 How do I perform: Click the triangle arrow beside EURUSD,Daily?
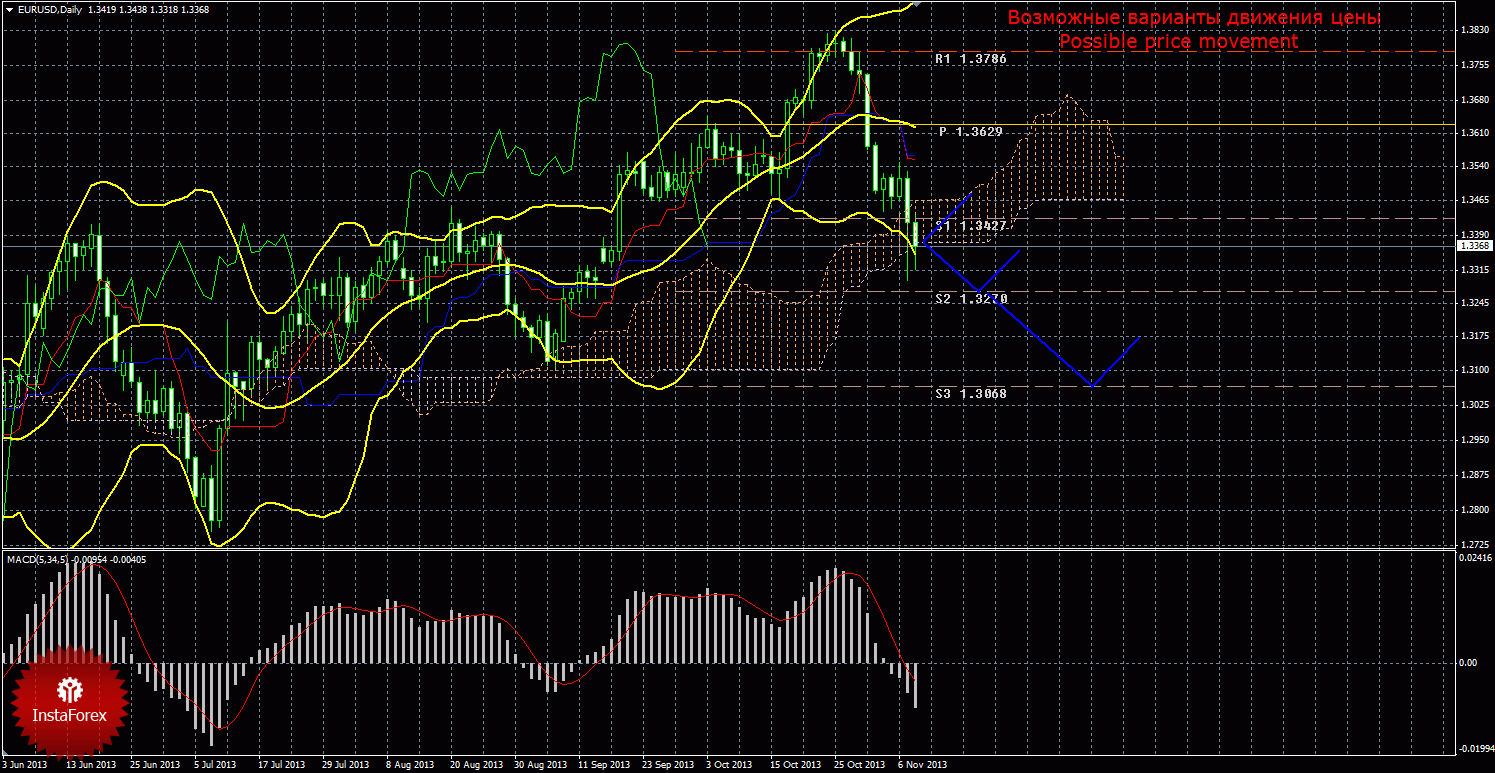click(8, 10)
